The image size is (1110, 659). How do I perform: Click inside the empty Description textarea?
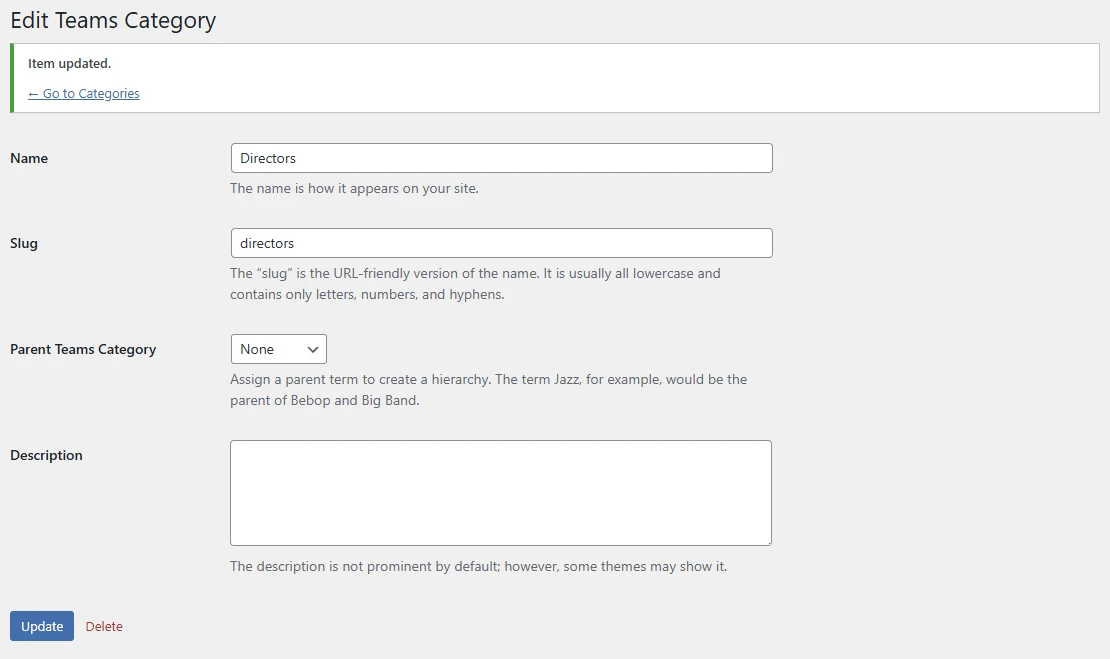500,492
